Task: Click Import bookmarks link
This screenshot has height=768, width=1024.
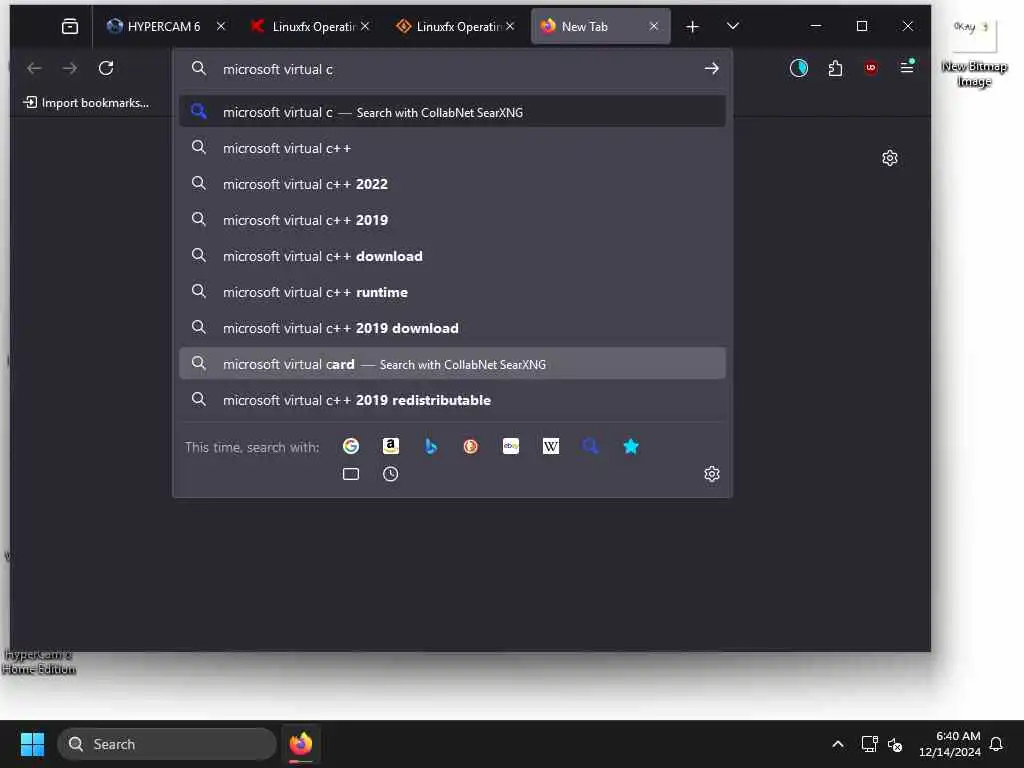Action: (86, 103)
